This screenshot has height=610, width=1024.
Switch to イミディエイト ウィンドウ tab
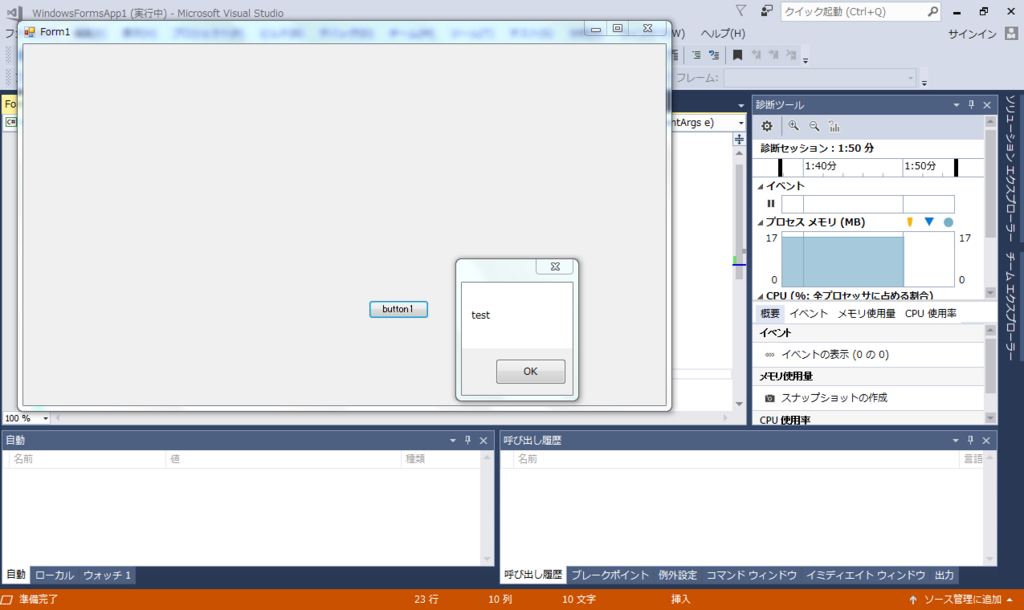tap(865, 575)
